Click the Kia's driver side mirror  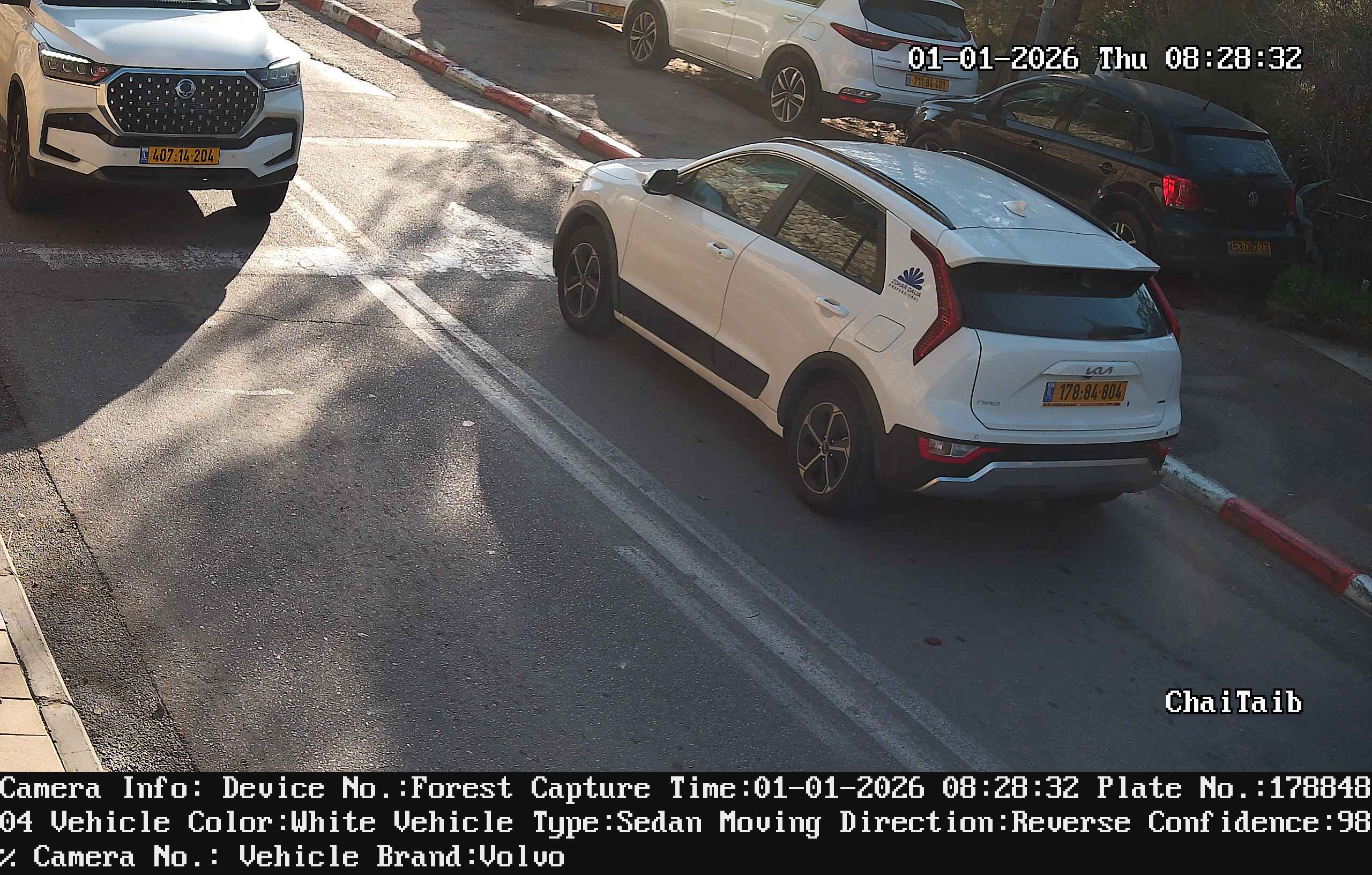pyautogui.click(x=661, y=182)
